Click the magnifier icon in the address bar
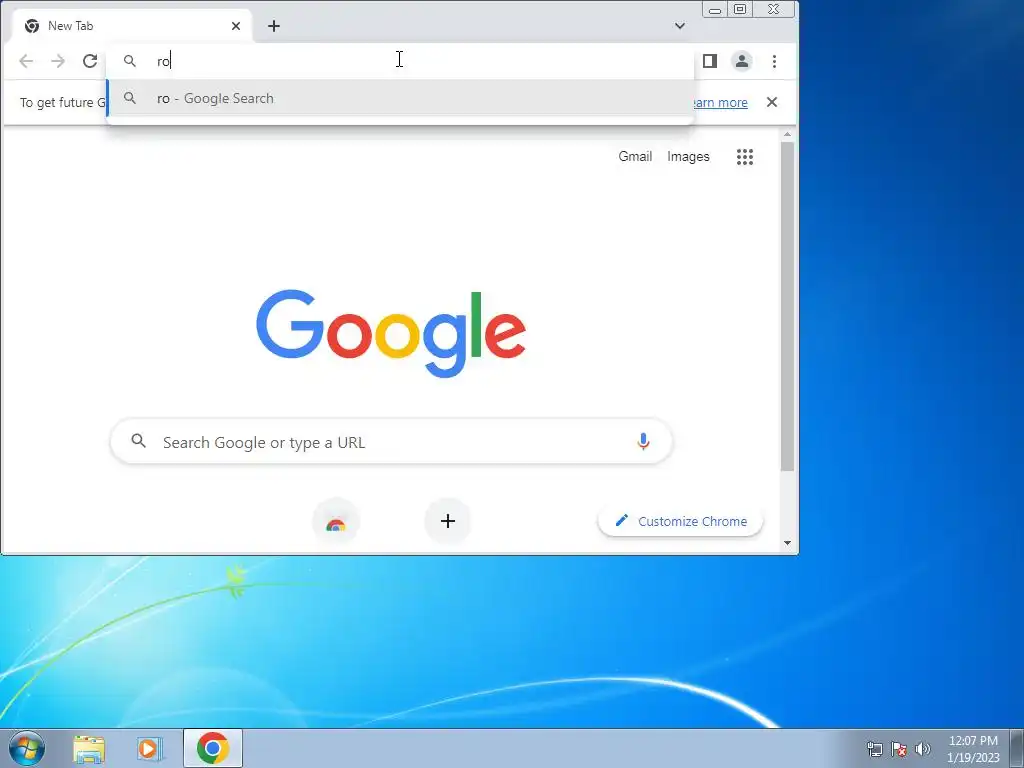 pyautogui.click(x=130, y=61)
